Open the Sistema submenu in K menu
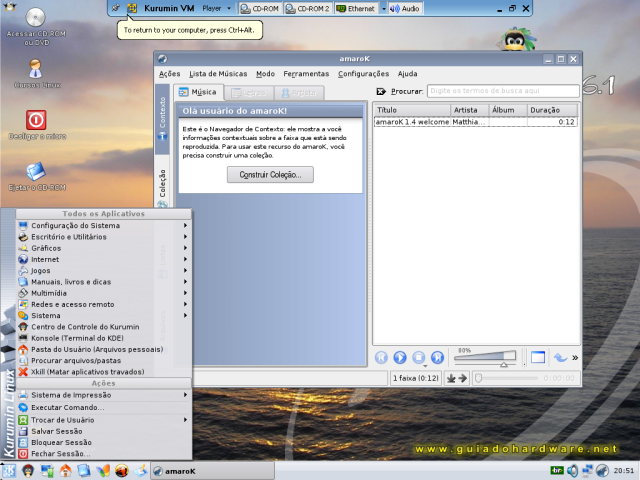Screen dimensions: 640x480 [104, 316]
